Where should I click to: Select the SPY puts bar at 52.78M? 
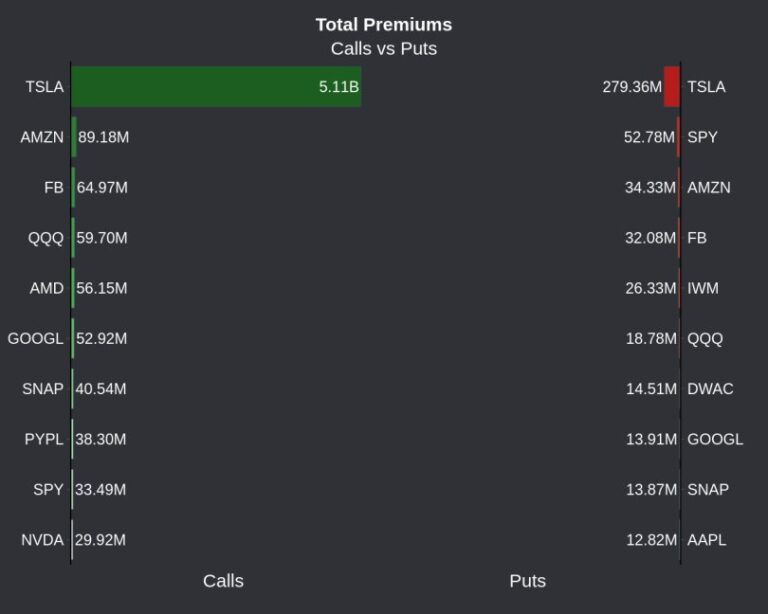(x=678, y=137)
